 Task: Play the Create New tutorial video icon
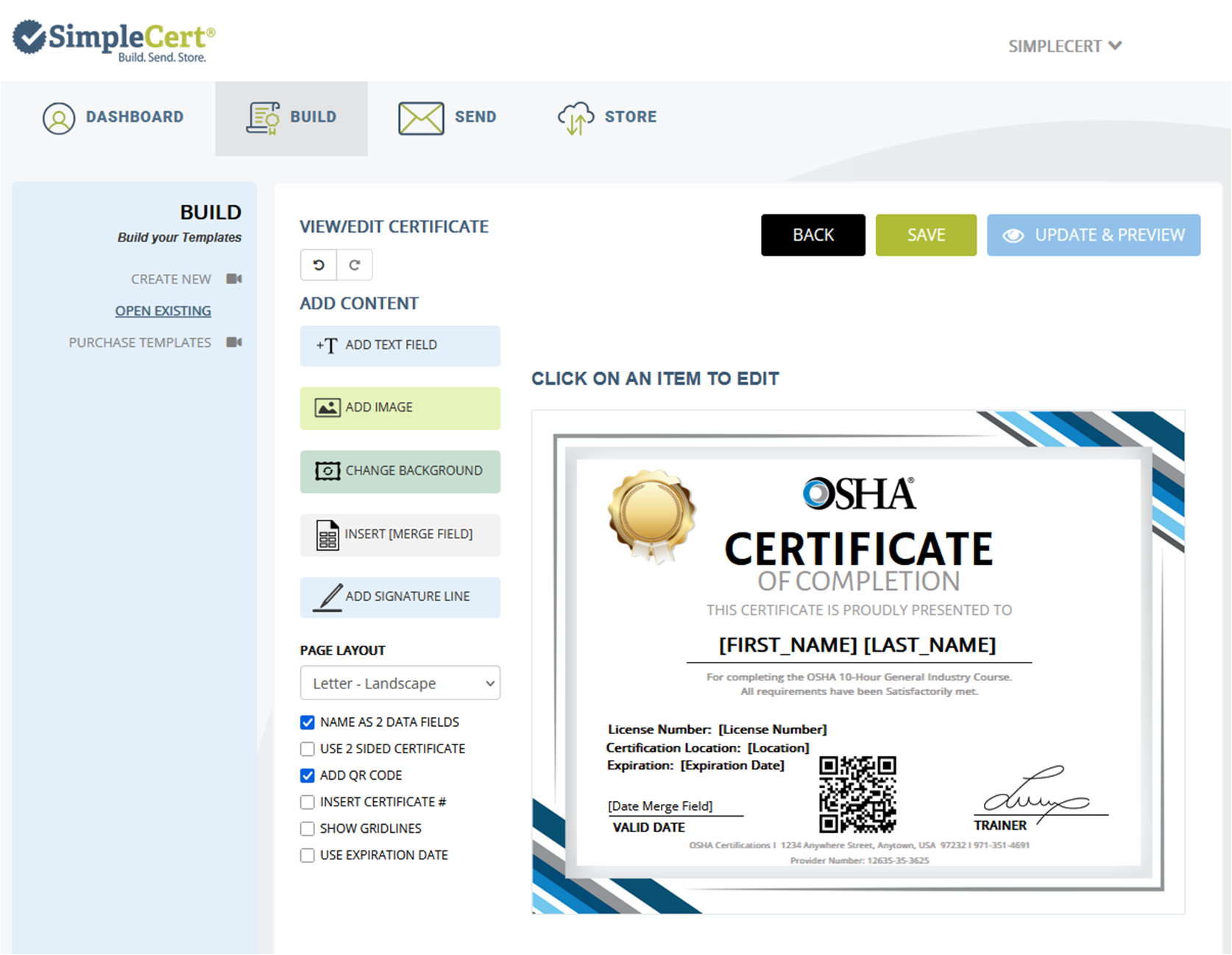pos(233,279)
